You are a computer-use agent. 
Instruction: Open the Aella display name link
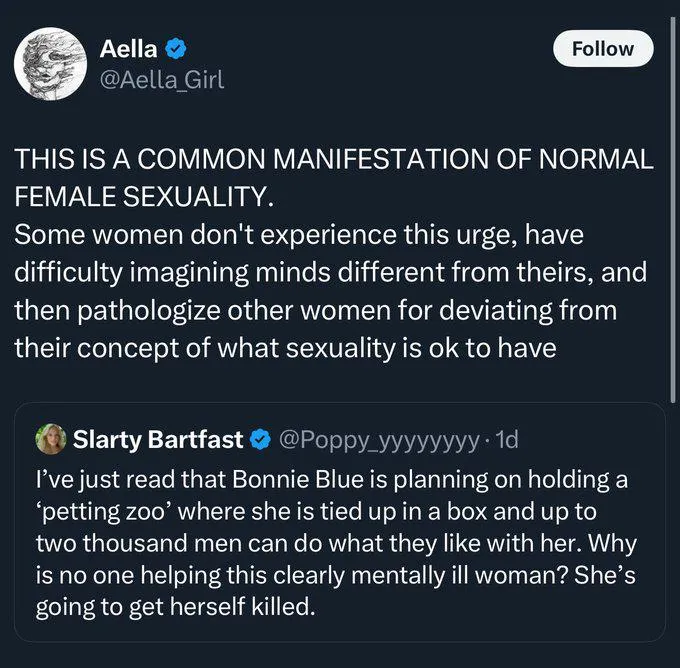(x=129, y=49)
